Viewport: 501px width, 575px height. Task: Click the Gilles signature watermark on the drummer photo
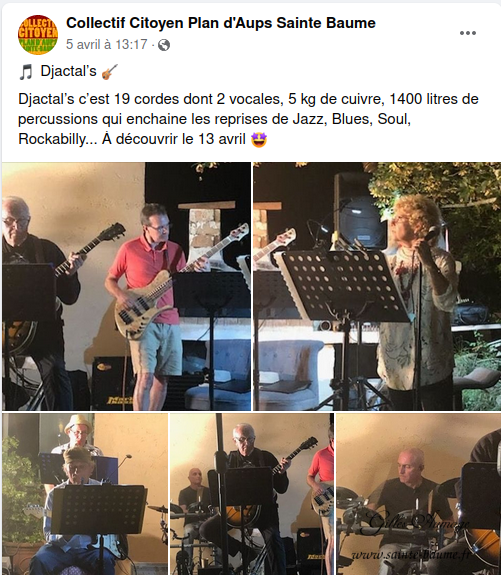pos(418,523)
